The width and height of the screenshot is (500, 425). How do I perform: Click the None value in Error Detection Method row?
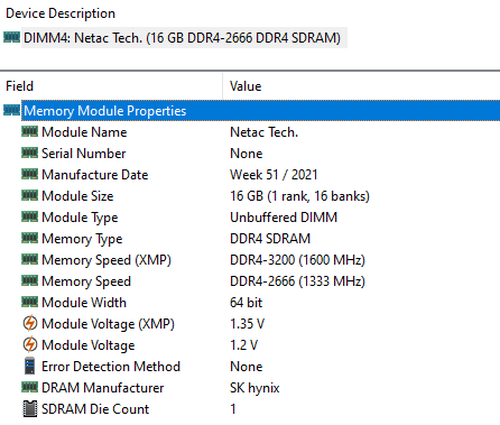(x=246, y=367)
